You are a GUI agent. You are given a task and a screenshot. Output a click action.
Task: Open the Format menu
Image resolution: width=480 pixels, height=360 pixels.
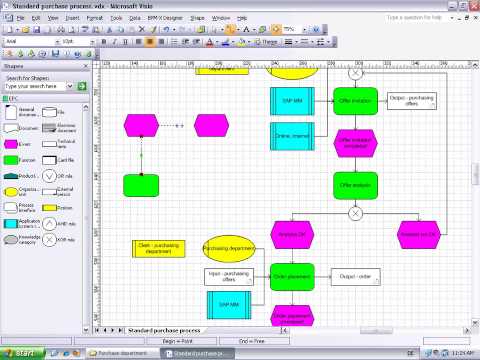pyautogui.click(x=94, y=18)
